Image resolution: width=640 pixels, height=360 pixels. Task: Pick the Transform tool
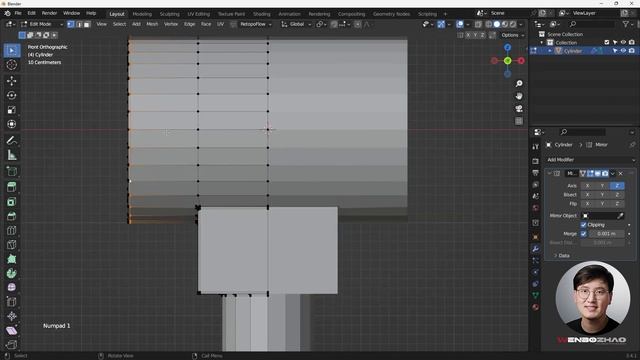[12, 124]
